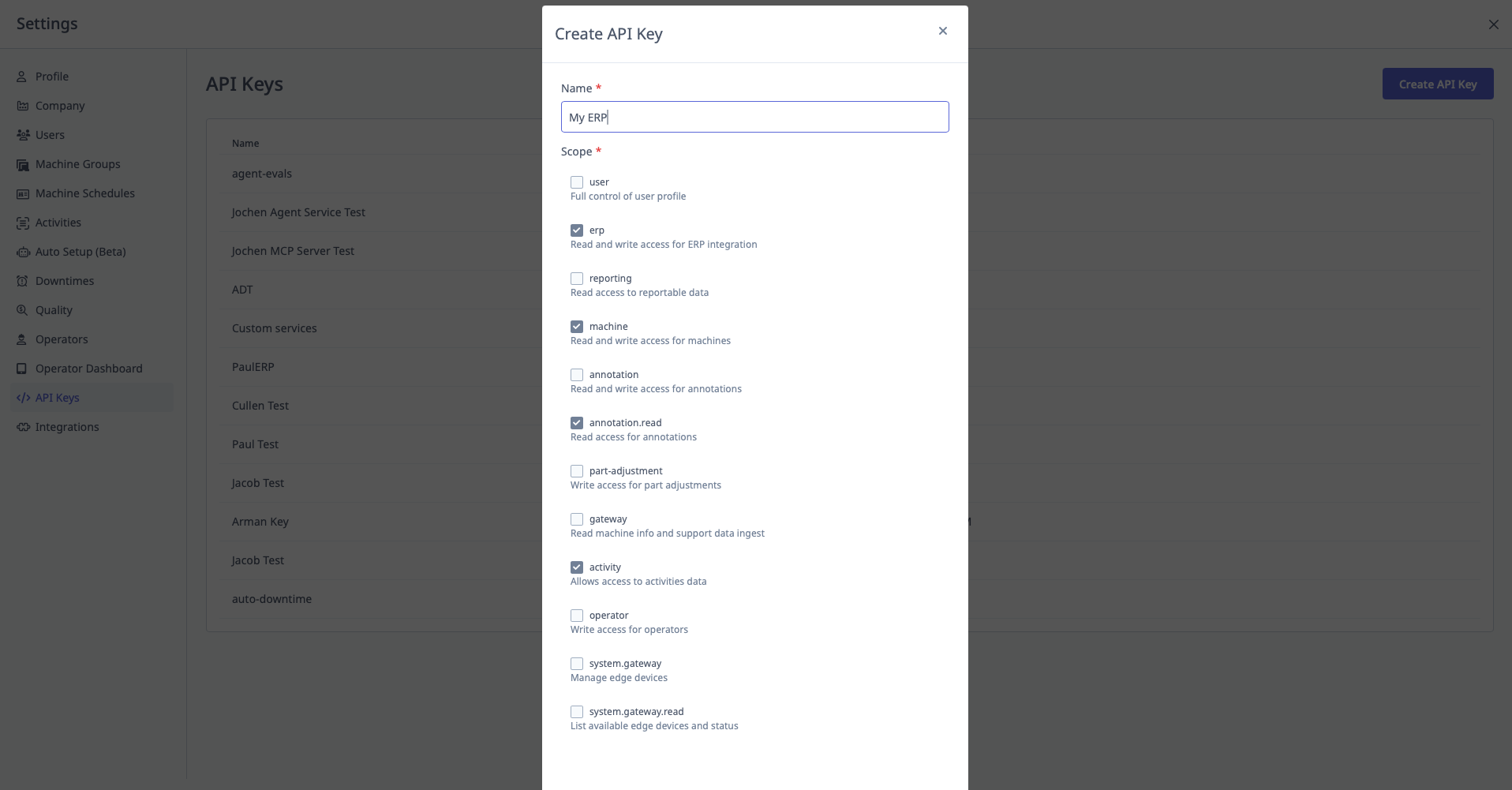
Task: Open Company settings via its building icon
Action: point(23,105)
